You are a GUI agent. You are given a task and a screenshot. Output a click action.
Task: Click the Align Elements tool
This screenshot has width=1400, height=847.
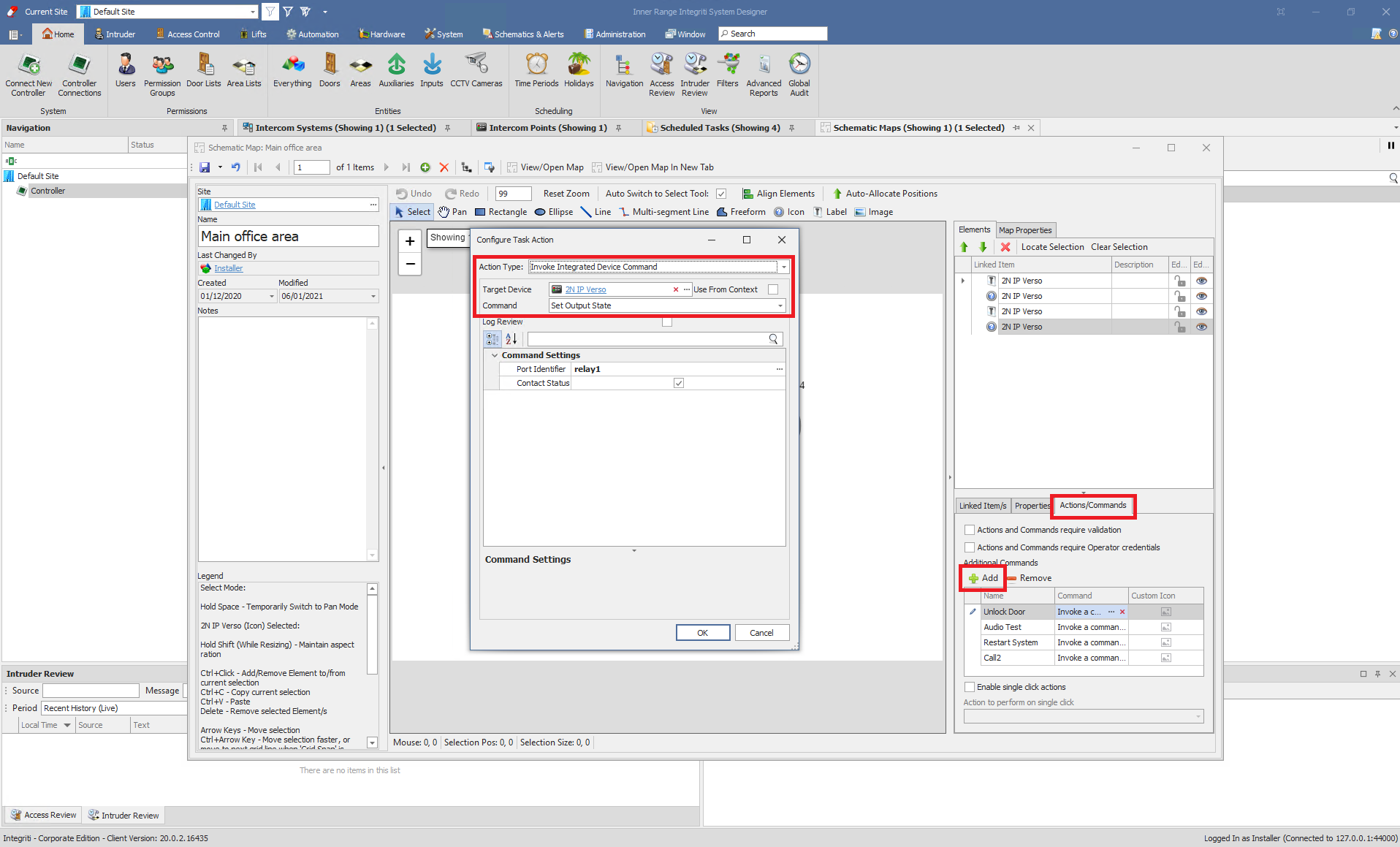pos(778,194)
